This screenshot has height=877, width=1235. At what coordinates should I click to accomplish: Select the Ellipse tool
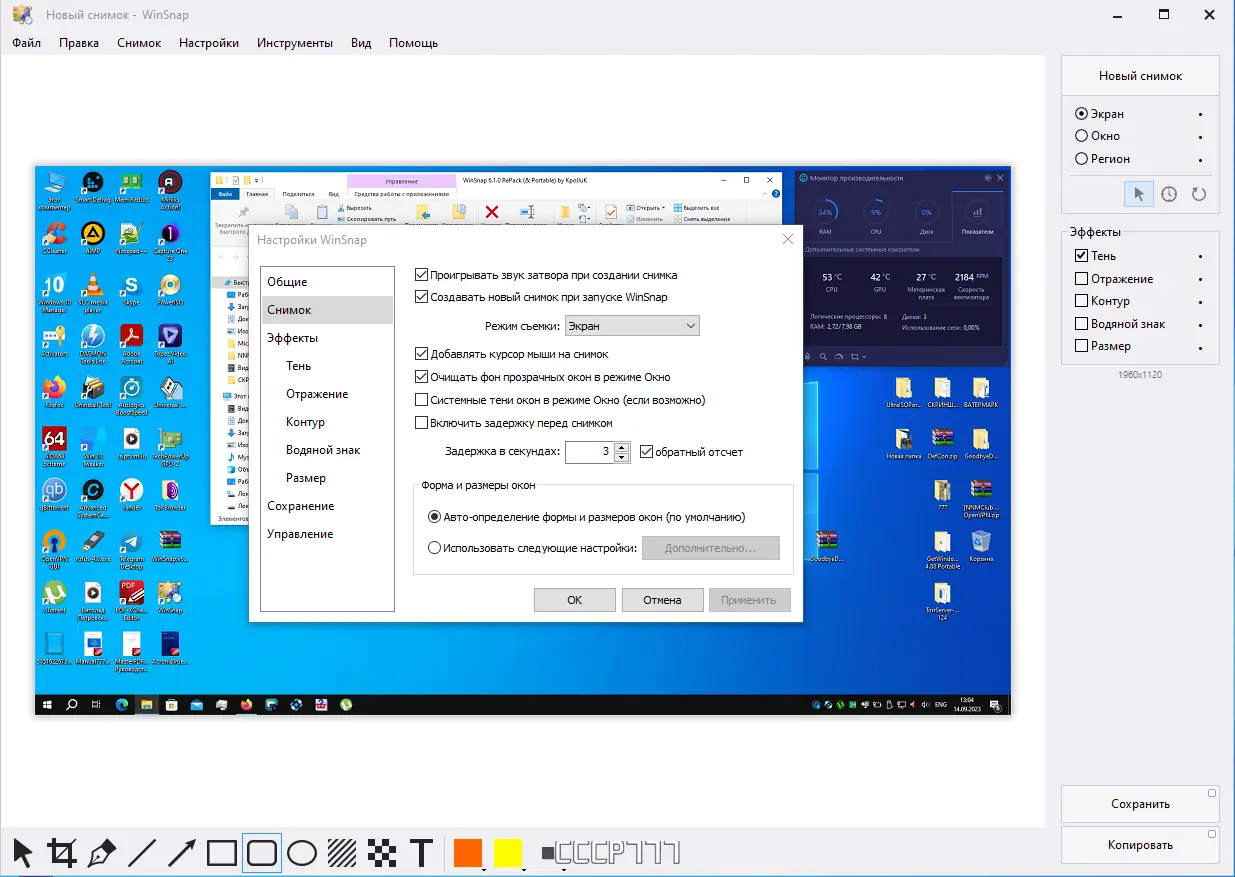point(302,853)
